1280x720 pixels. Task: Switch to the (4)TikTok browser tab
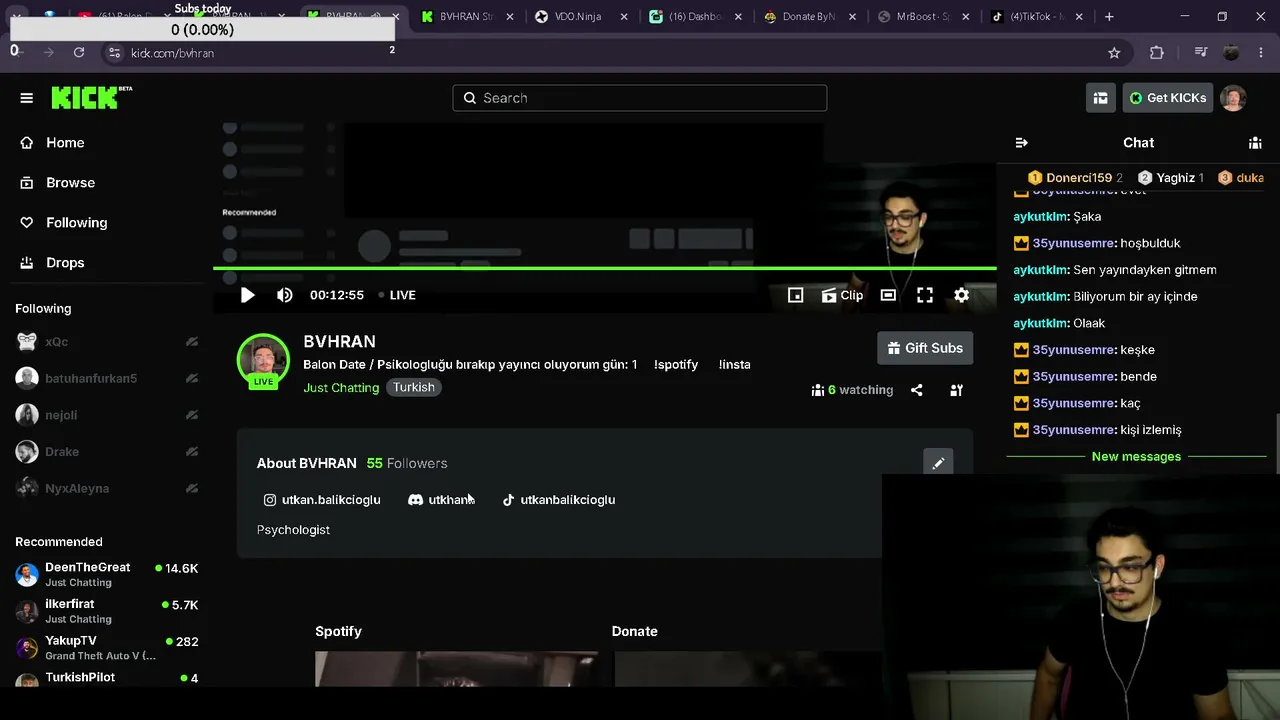1037,17
